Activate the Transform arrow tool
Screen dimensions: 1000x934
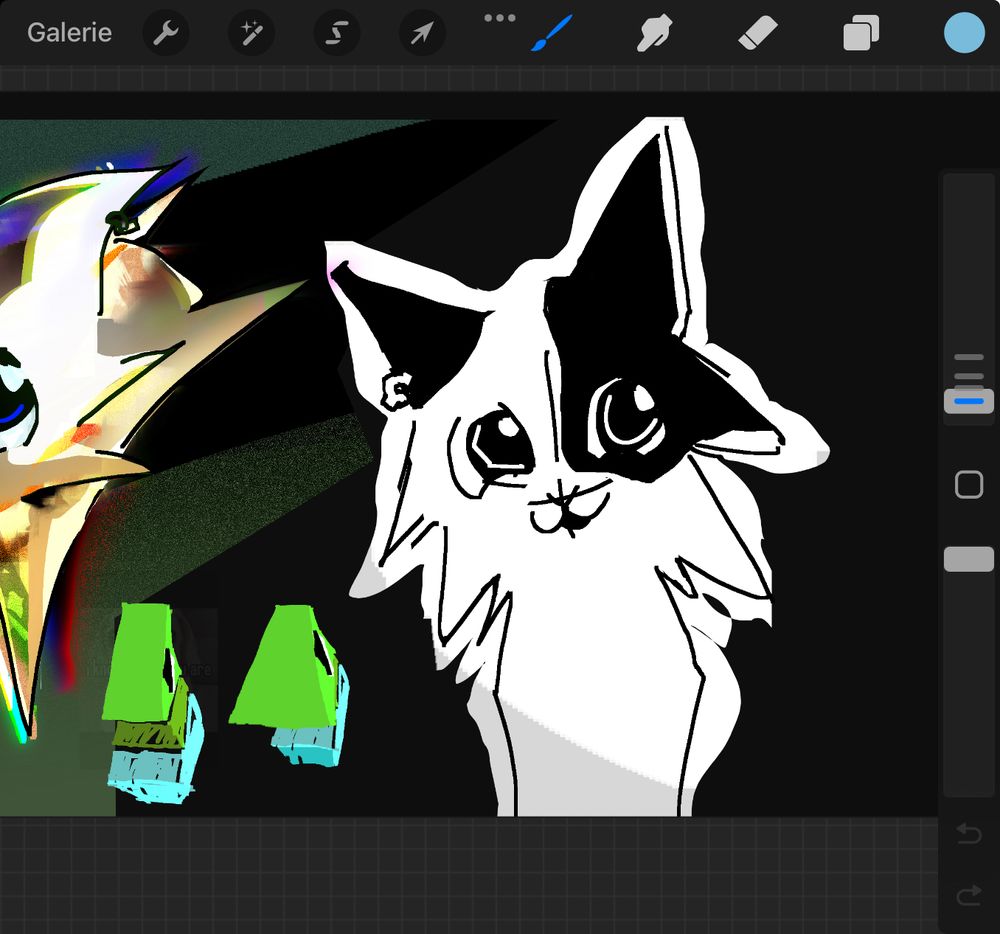(421, 33)
